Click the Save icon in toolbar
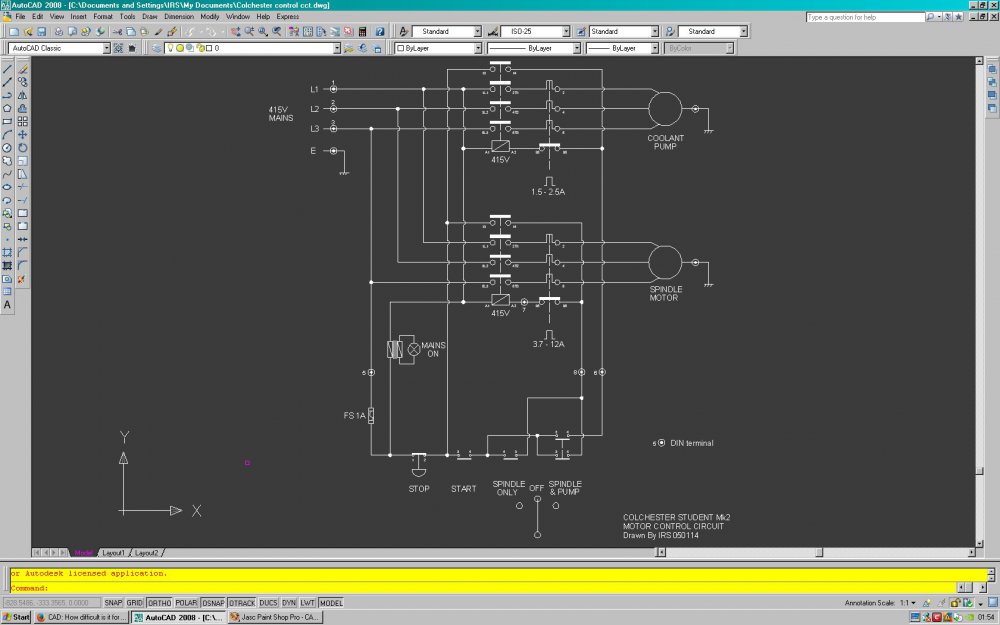The image size is (1000, 625). 41,32
